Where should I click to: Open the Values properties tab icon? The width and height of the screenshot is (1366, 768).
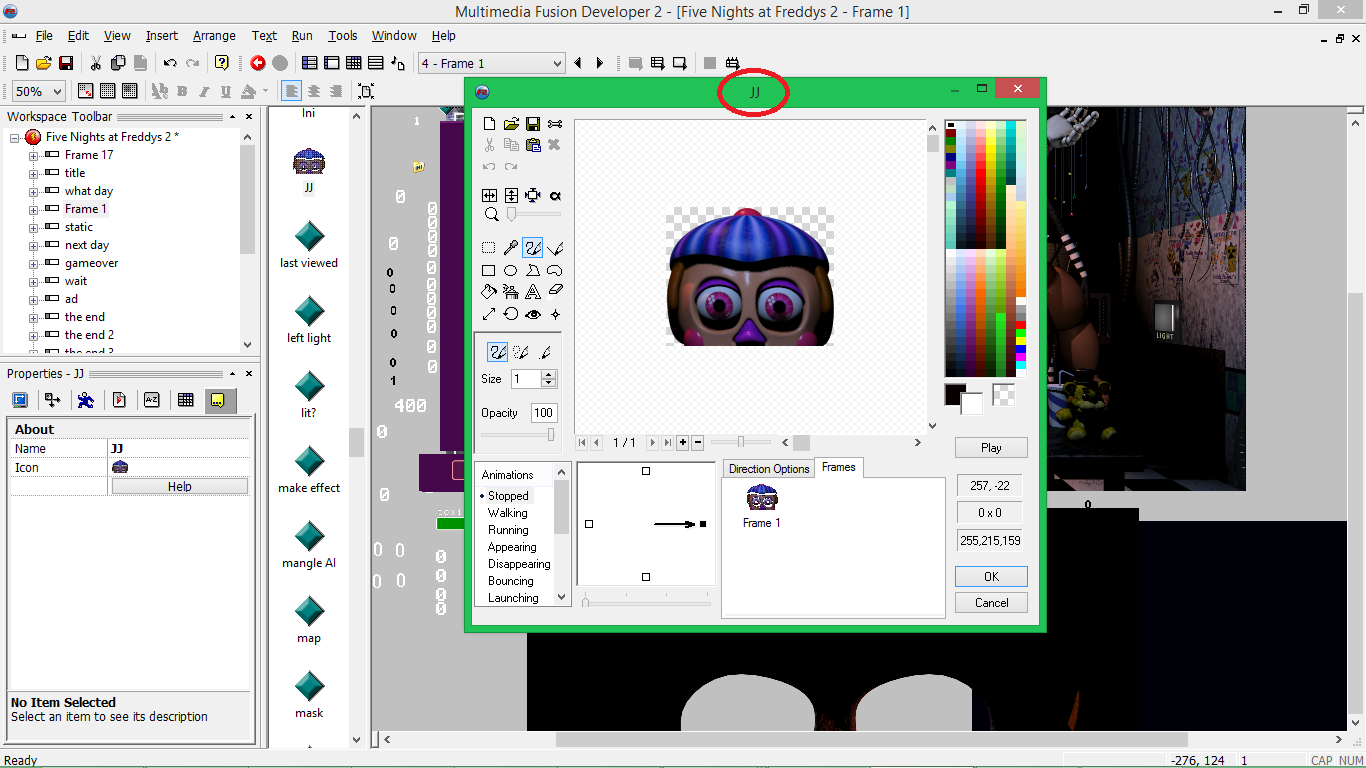coord(152,400)
